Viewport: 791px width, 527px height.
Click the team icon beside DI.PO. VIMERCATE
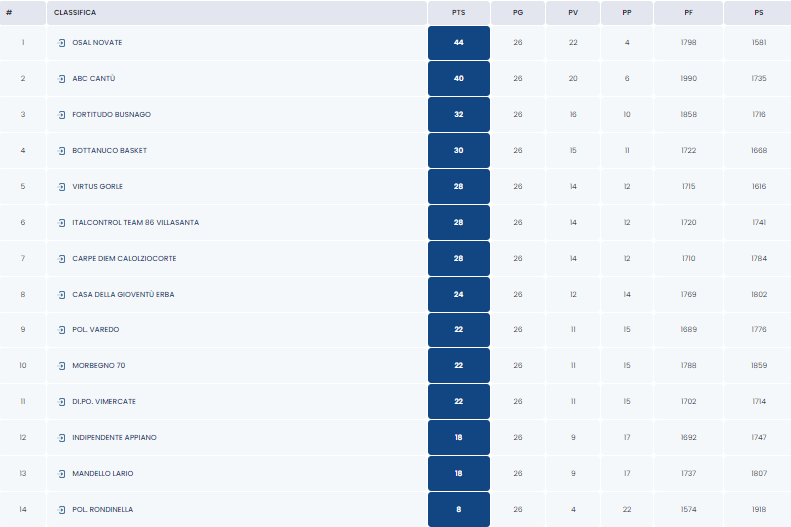pos(62,402)
